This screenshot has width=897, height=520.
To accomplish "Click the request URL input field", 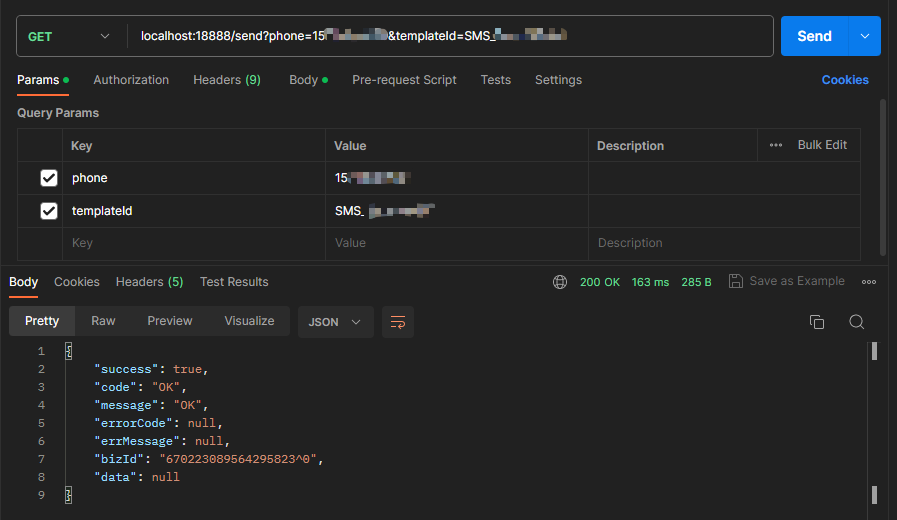I will point(449,36).
